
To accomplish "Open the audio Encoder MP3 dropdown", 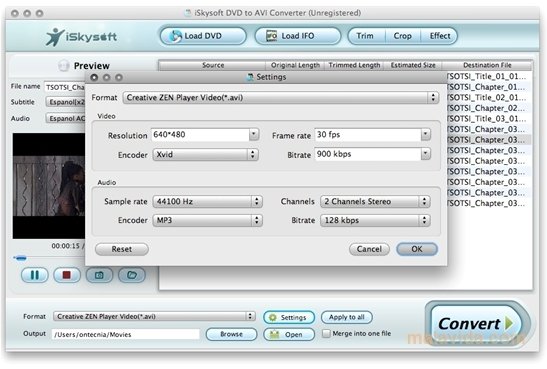I will coord(208,220).
